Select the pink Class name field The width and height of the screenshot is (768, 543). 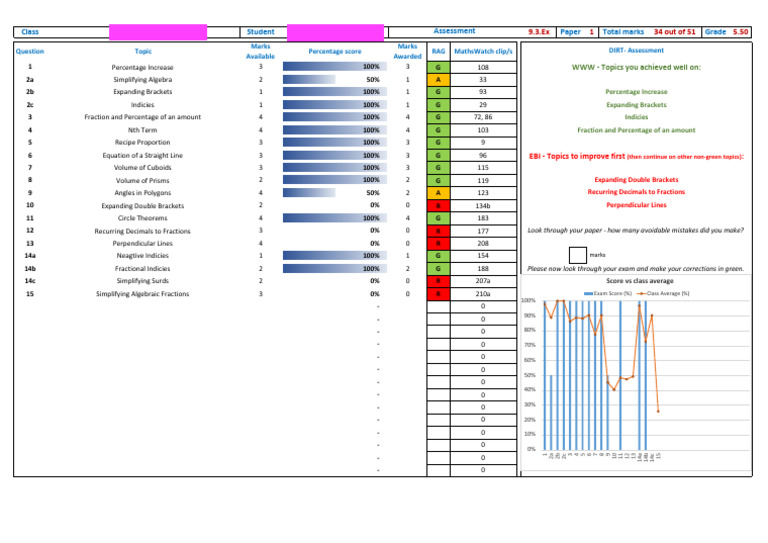pyautogui.click(x=158, y=32)
